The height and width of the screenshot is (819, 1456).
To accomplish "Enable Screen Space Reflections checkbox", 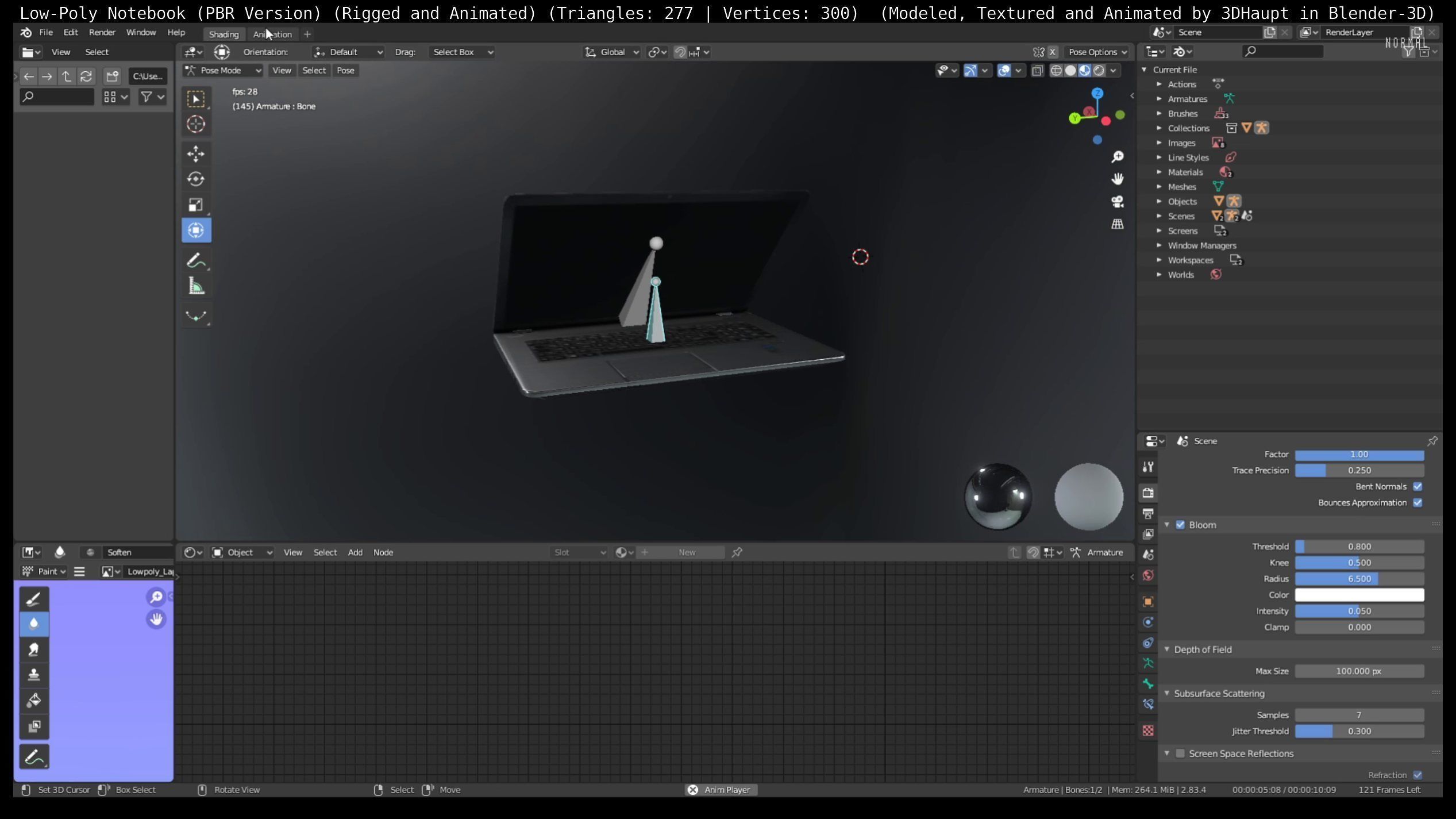I will tap(1180, 753).
